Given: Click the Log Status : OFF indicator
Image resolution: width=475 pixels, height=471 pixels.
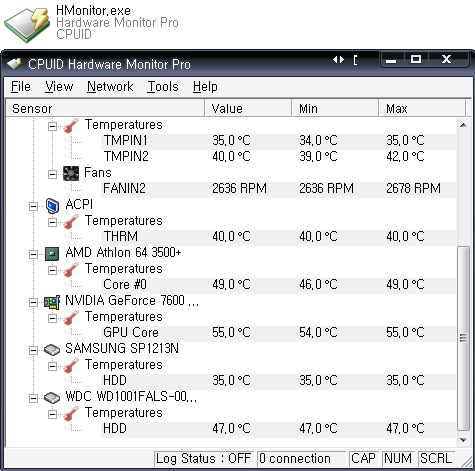Looking at the screenshot, I should (203, 459).
